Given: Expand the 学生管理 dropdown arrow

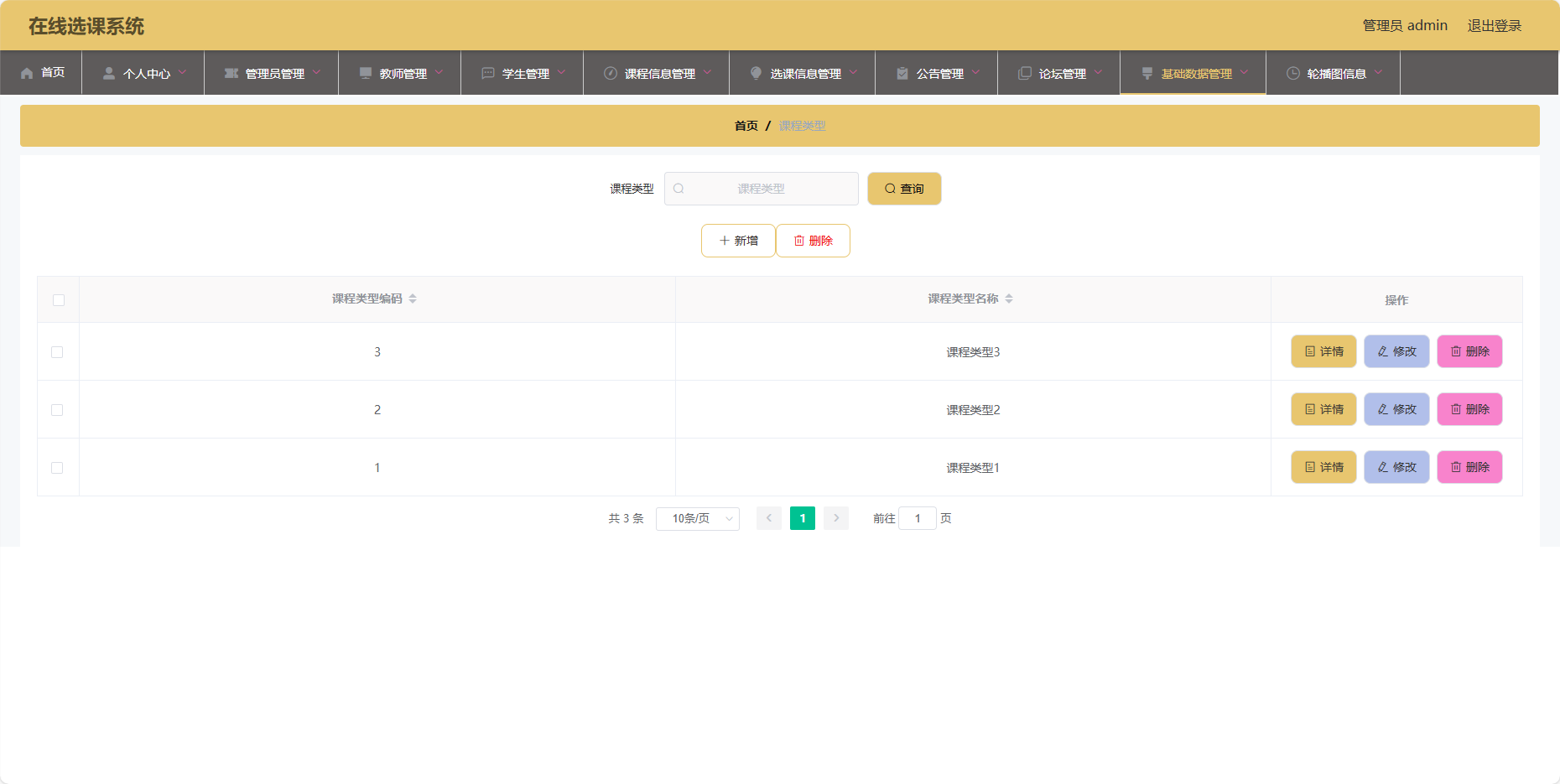Looking at the screenshot, I should click(x=561, y=72).
